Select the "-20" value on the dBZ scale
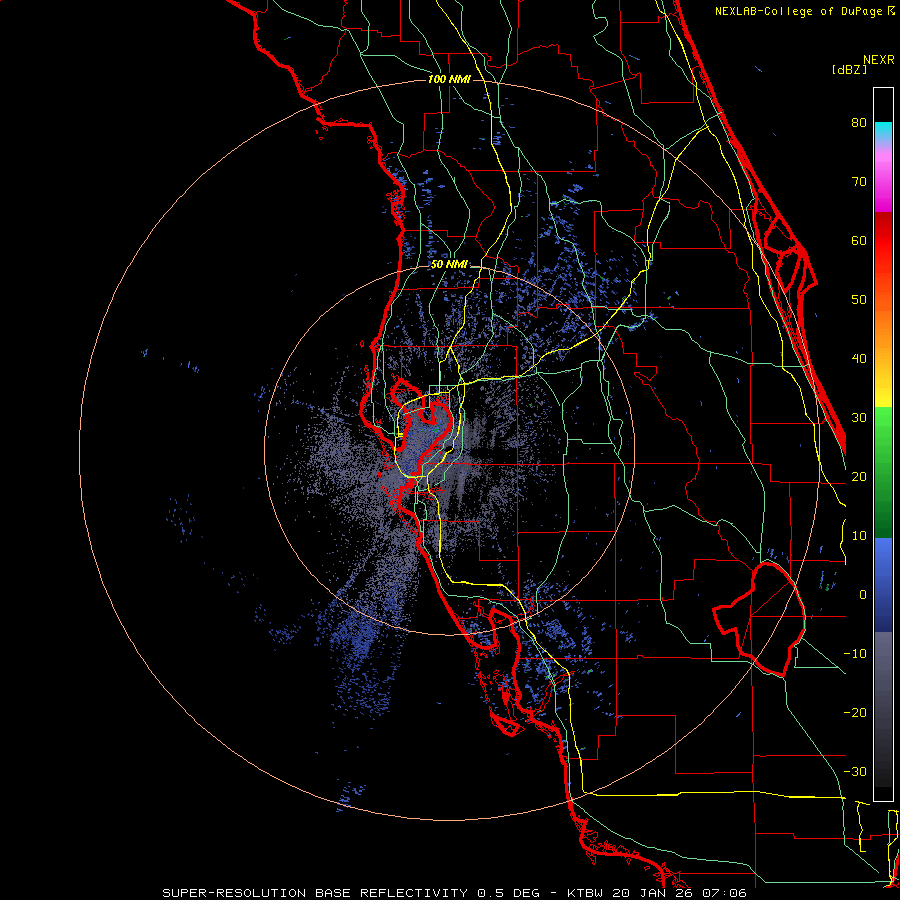This screenshot has height=900, width=900. click(x=855, y=712)
